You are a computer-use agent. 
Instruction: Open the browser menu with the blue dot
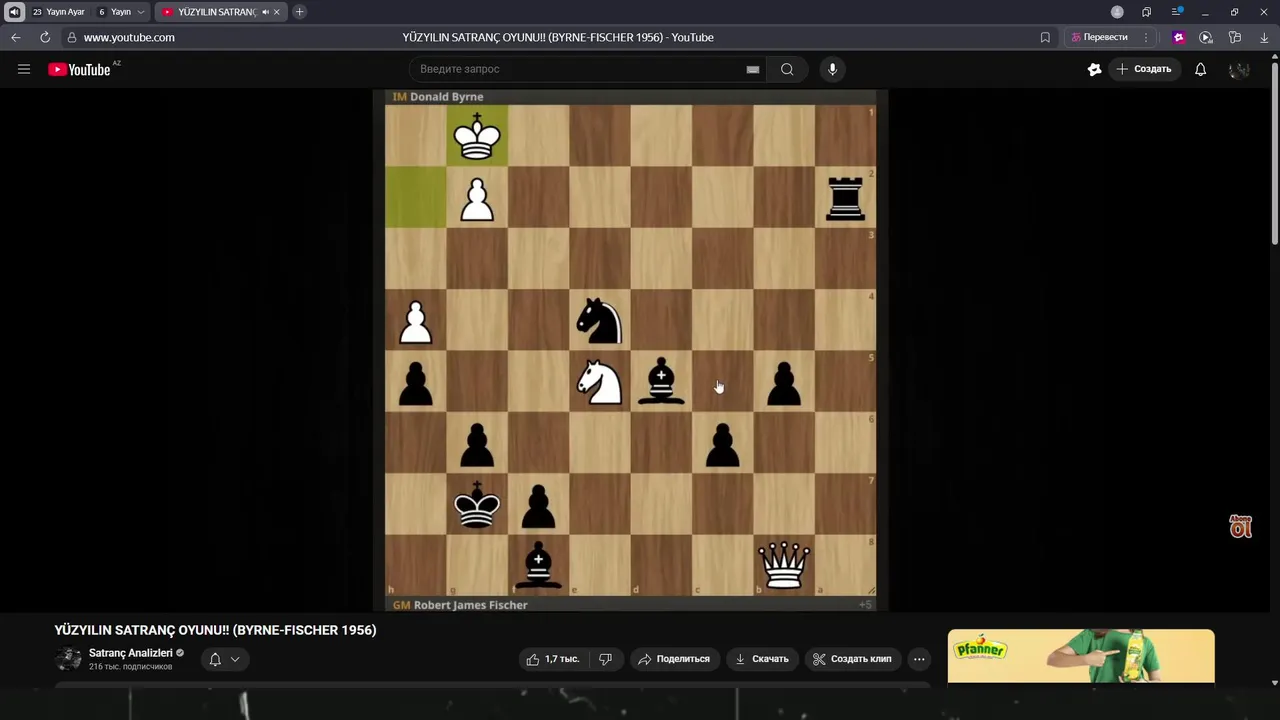click(x=1177, y=12)
